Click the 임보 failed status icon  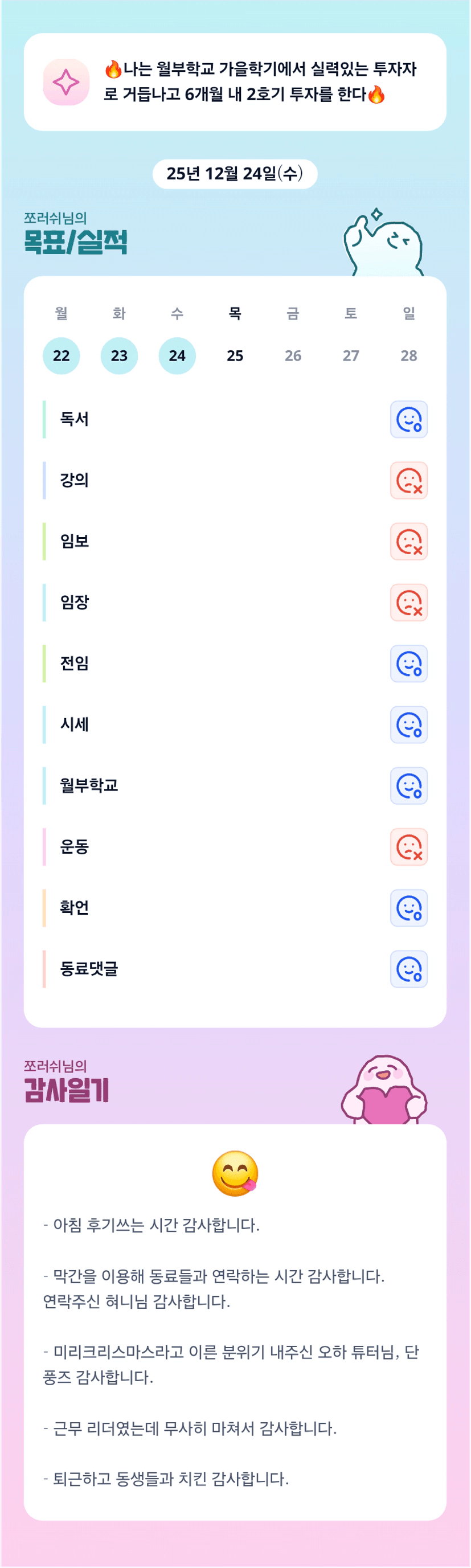coord(408,541)
